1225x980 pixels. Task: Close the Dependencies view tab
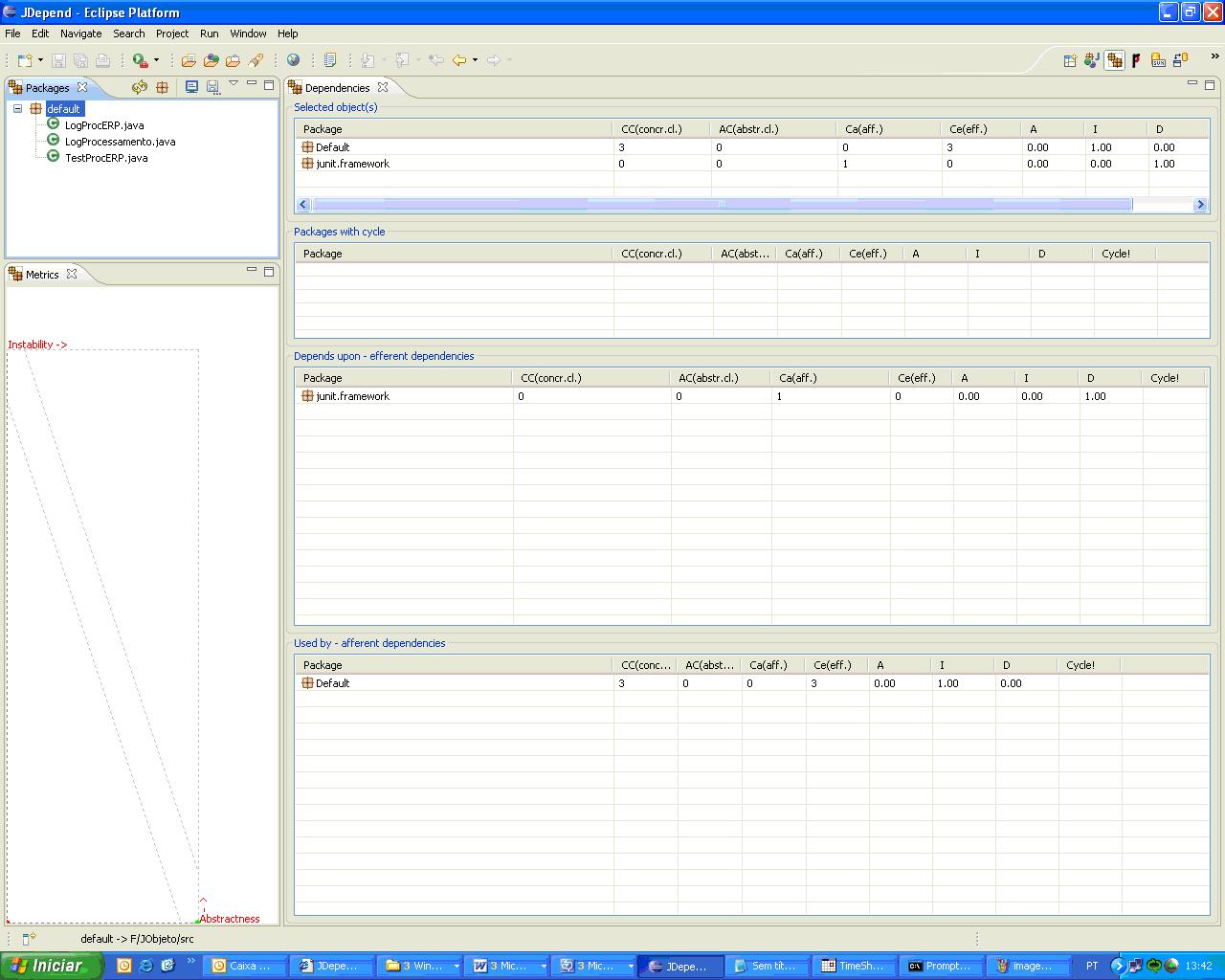coord(383,87)
